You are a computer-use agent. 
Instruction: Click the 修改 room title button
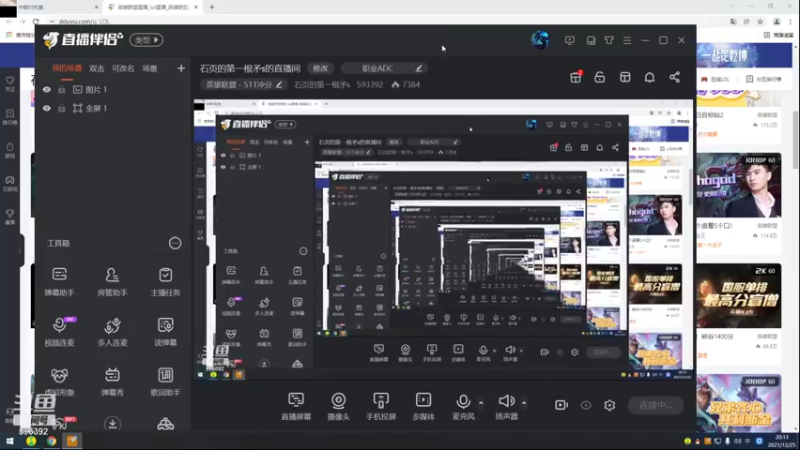click(x=320, y=68)
